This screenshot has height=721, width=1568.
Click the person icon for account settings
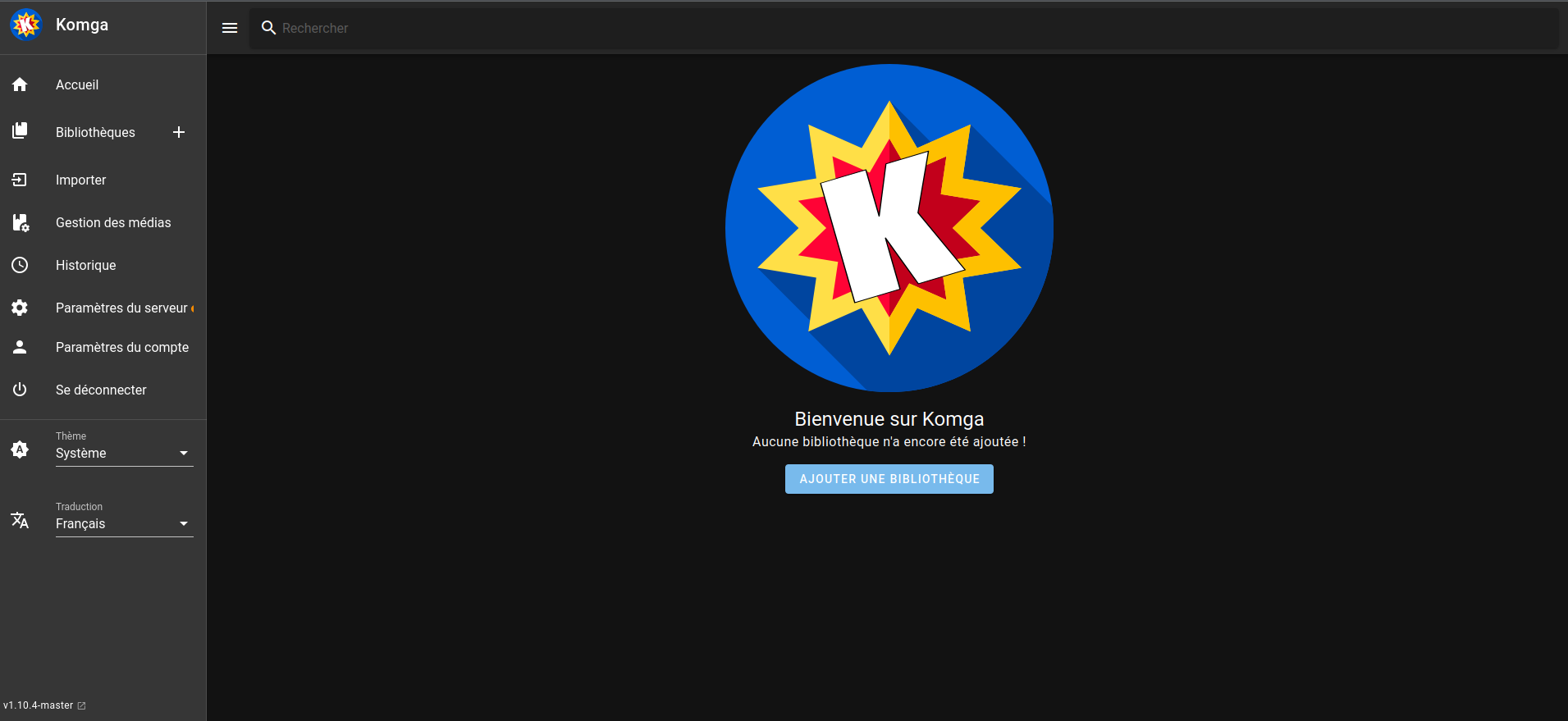tap(20, 347)
